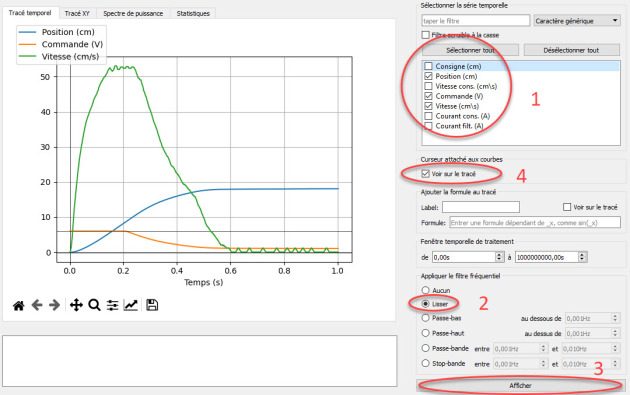Click the window start time field 0,00s
This screenshot has height=395, width=630.
tap(464, 257)
